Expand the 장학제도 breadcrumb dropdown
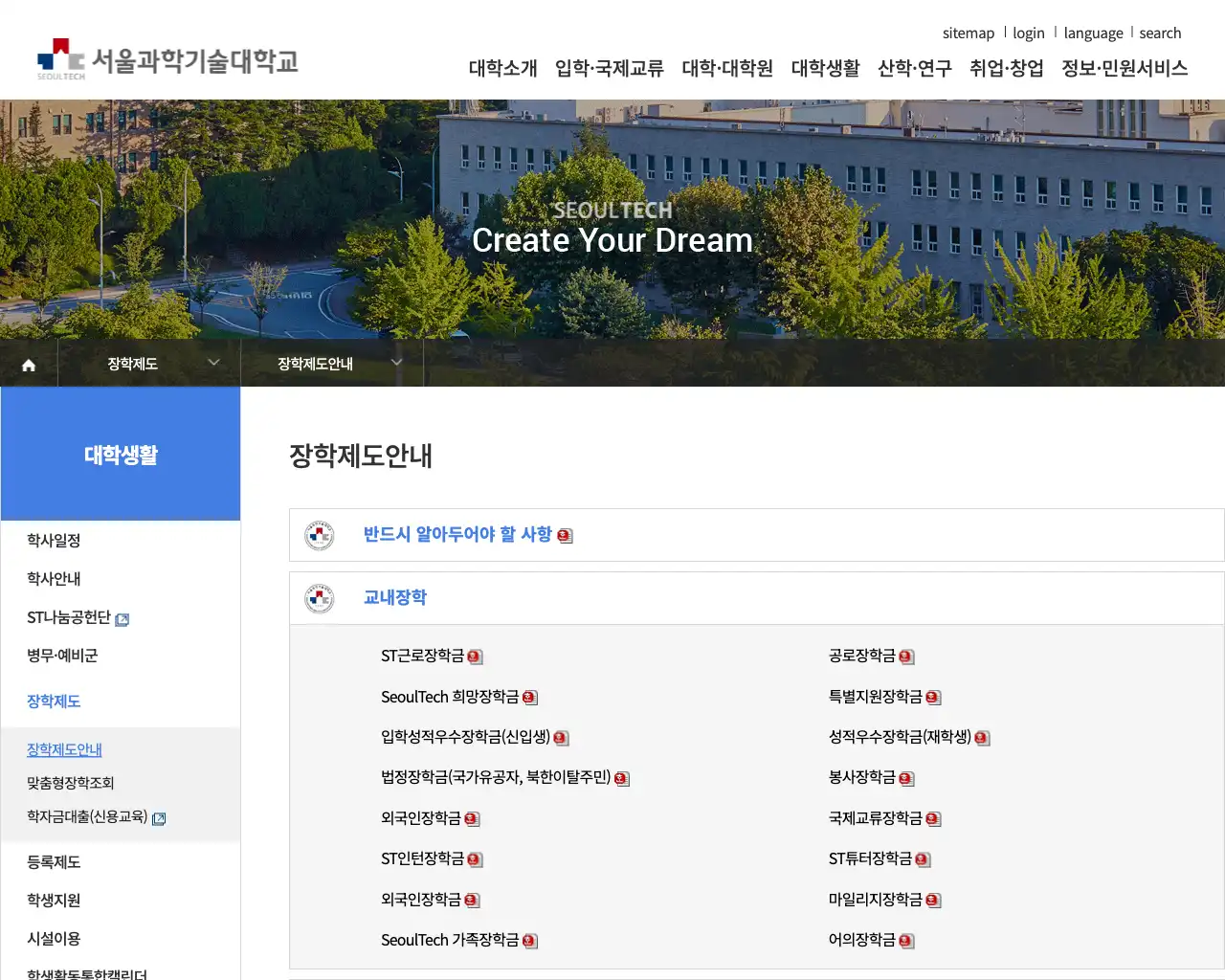 pyautogui.click(x=213, y=363)
